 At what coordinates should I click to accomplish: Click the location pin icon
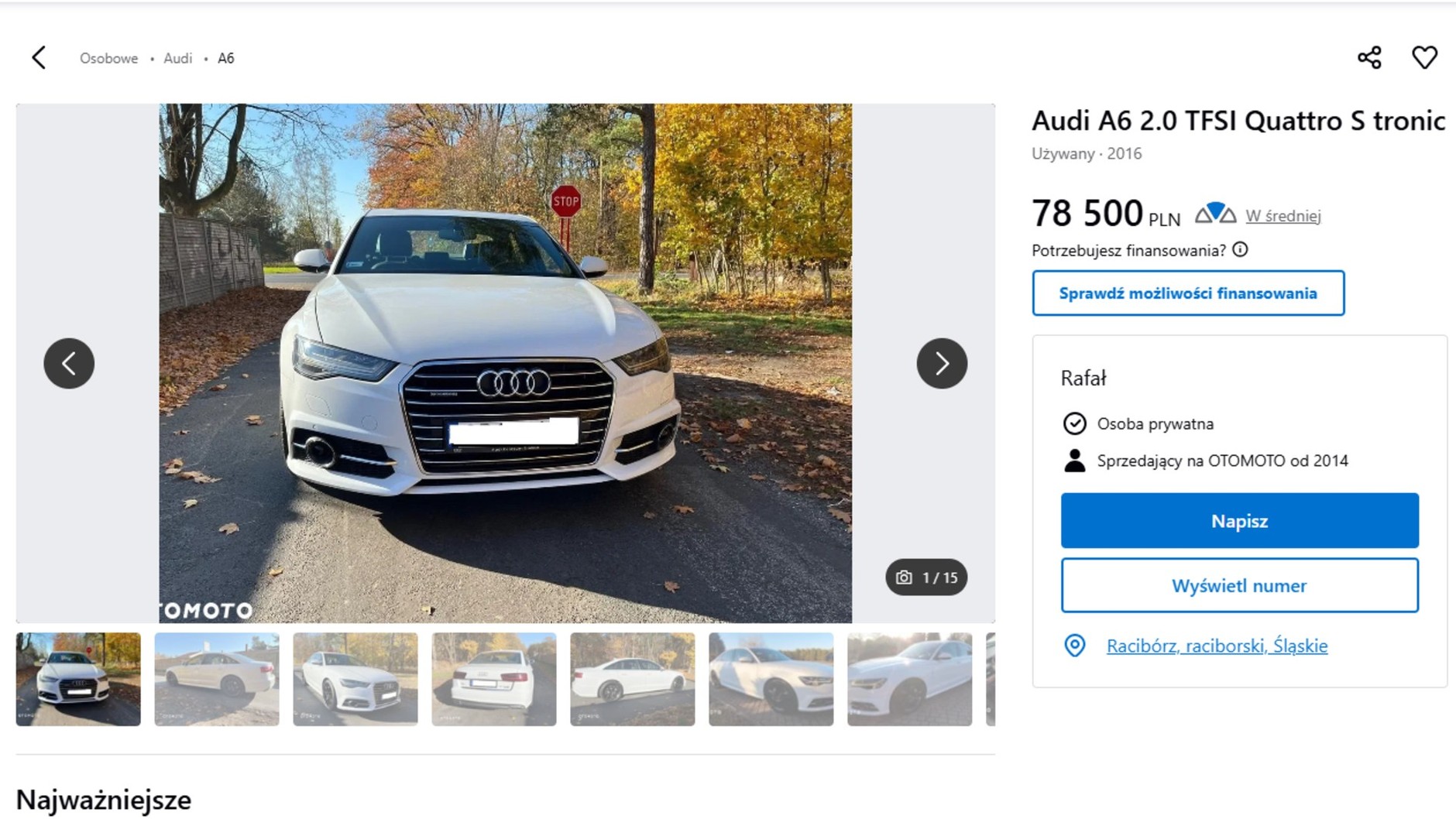point(1077,645)
